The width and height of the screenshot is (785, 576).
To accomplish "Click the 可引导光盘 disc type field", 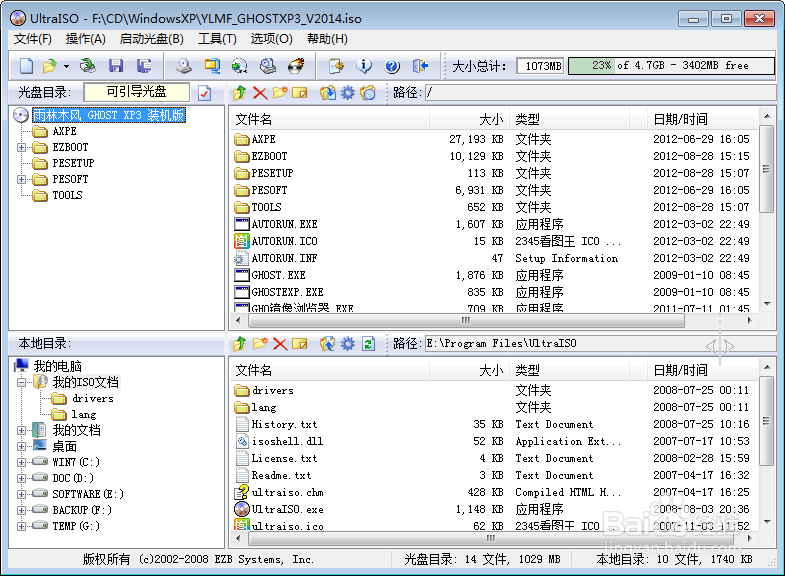I will click(136, 92).
